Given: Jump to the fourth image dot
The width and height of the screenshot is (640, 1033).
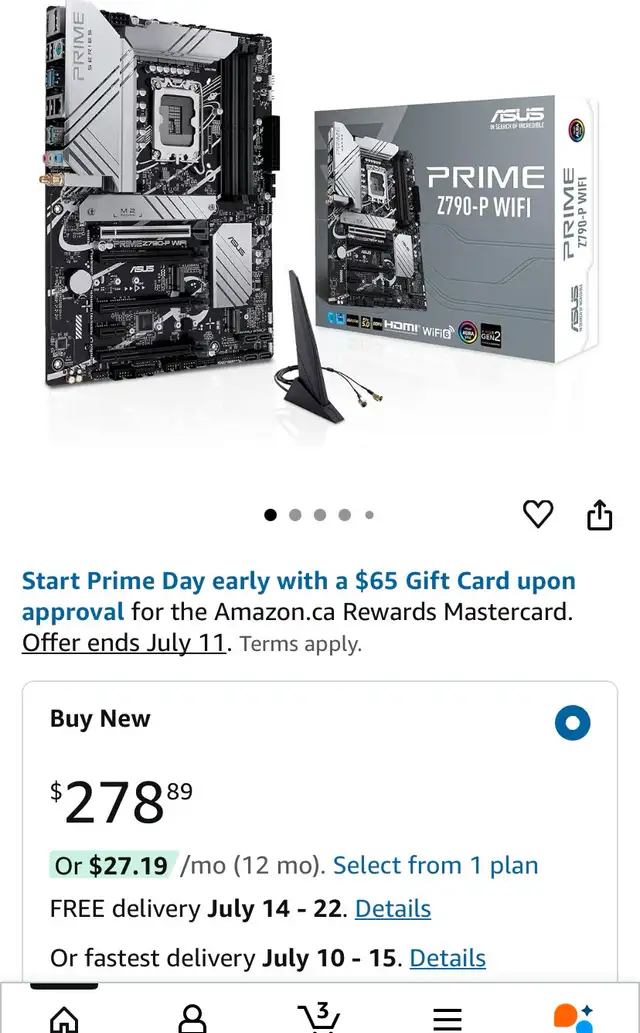Looking at the screenshot, I should (x=345, y=515).
